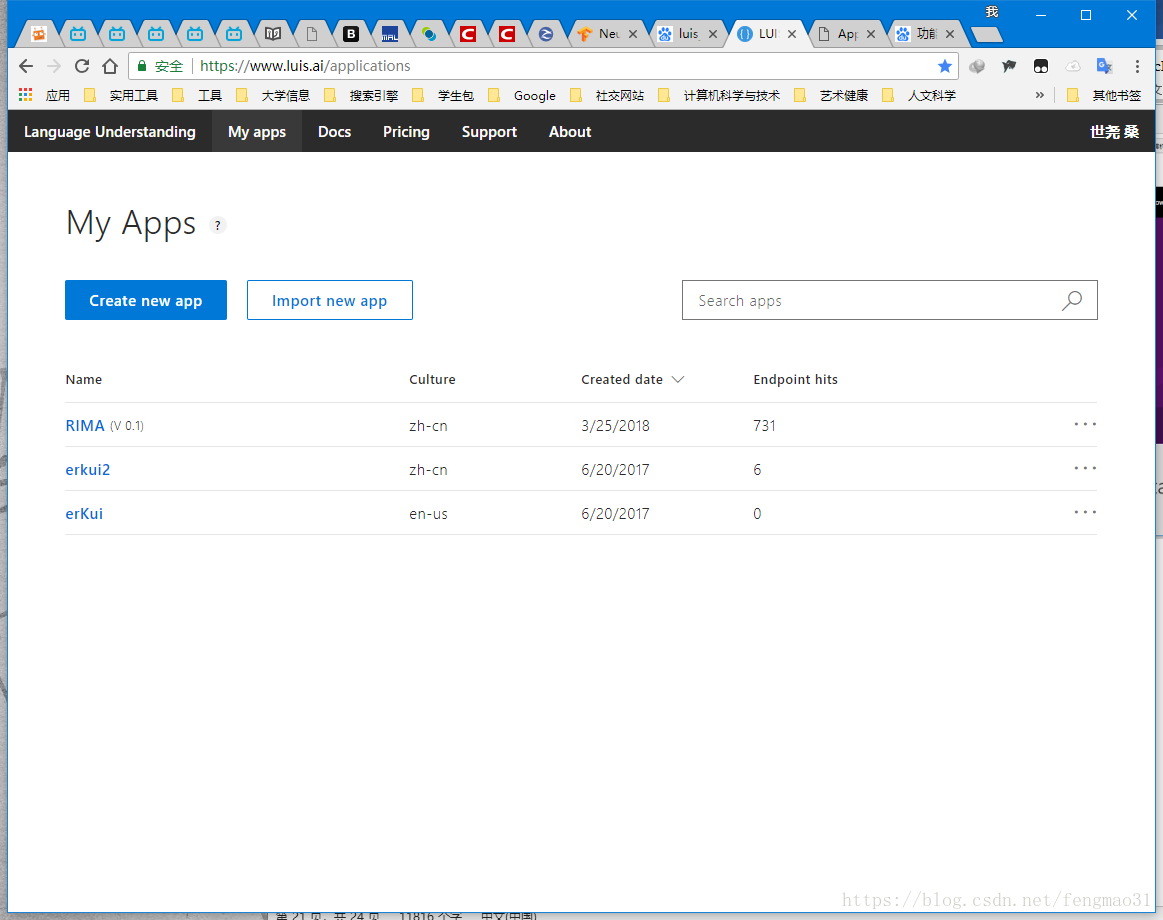Open the Support page
Viewport: 1163px width, 920px height.
point(490,131)
